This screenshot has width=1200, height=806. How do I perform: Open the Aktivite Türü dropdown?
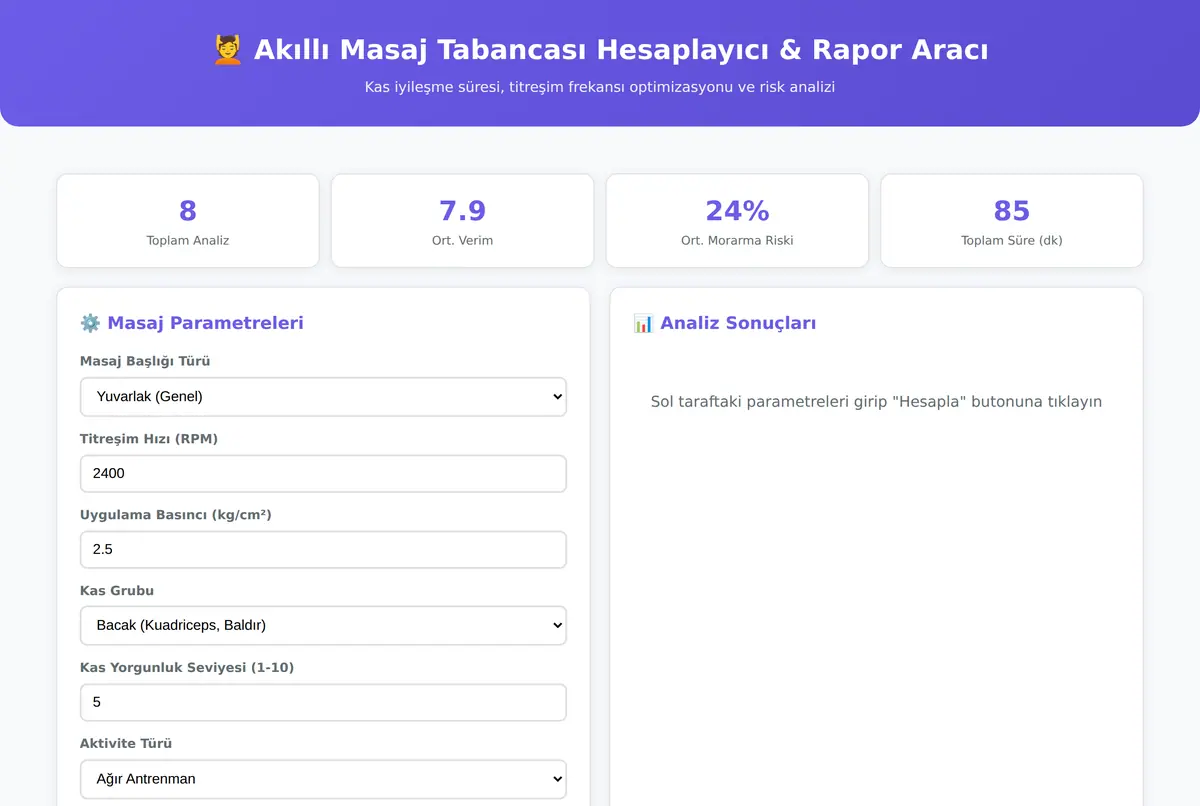[323, 778]
